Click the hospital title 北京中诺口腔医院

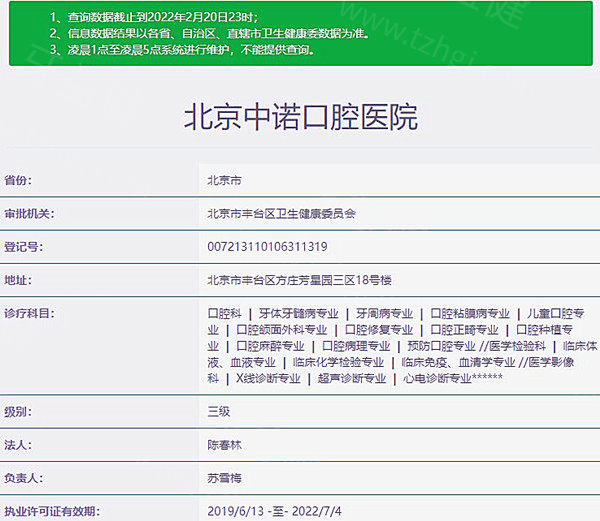coord(301,117)
